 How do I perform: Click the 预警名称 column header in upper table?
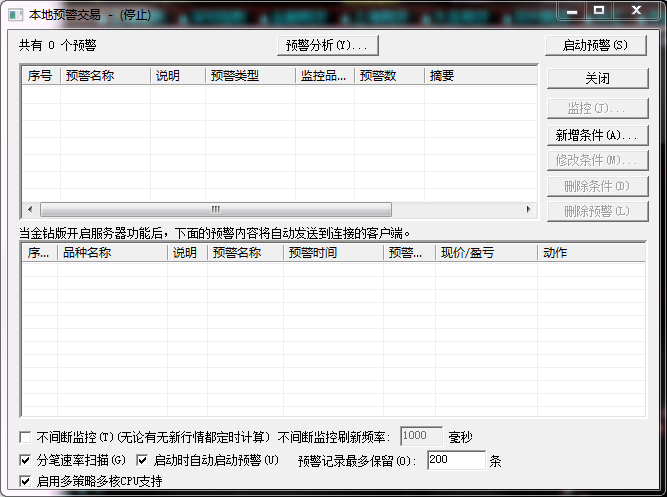tap(105, 76)
